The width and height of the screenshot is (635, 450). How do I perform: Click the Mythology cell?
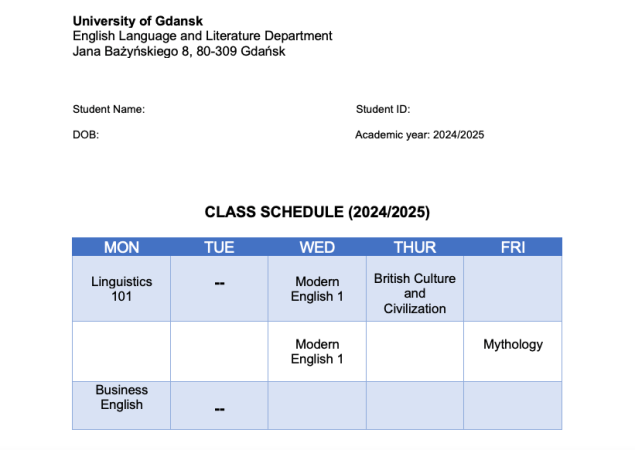click(x=513, y=351)
